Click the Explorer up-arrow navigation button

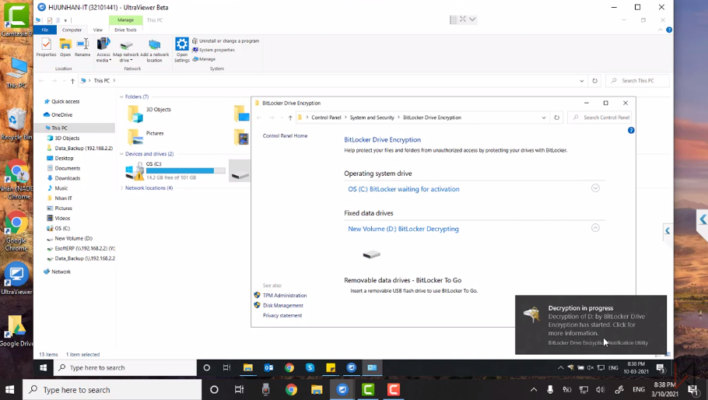coord(72,81)
